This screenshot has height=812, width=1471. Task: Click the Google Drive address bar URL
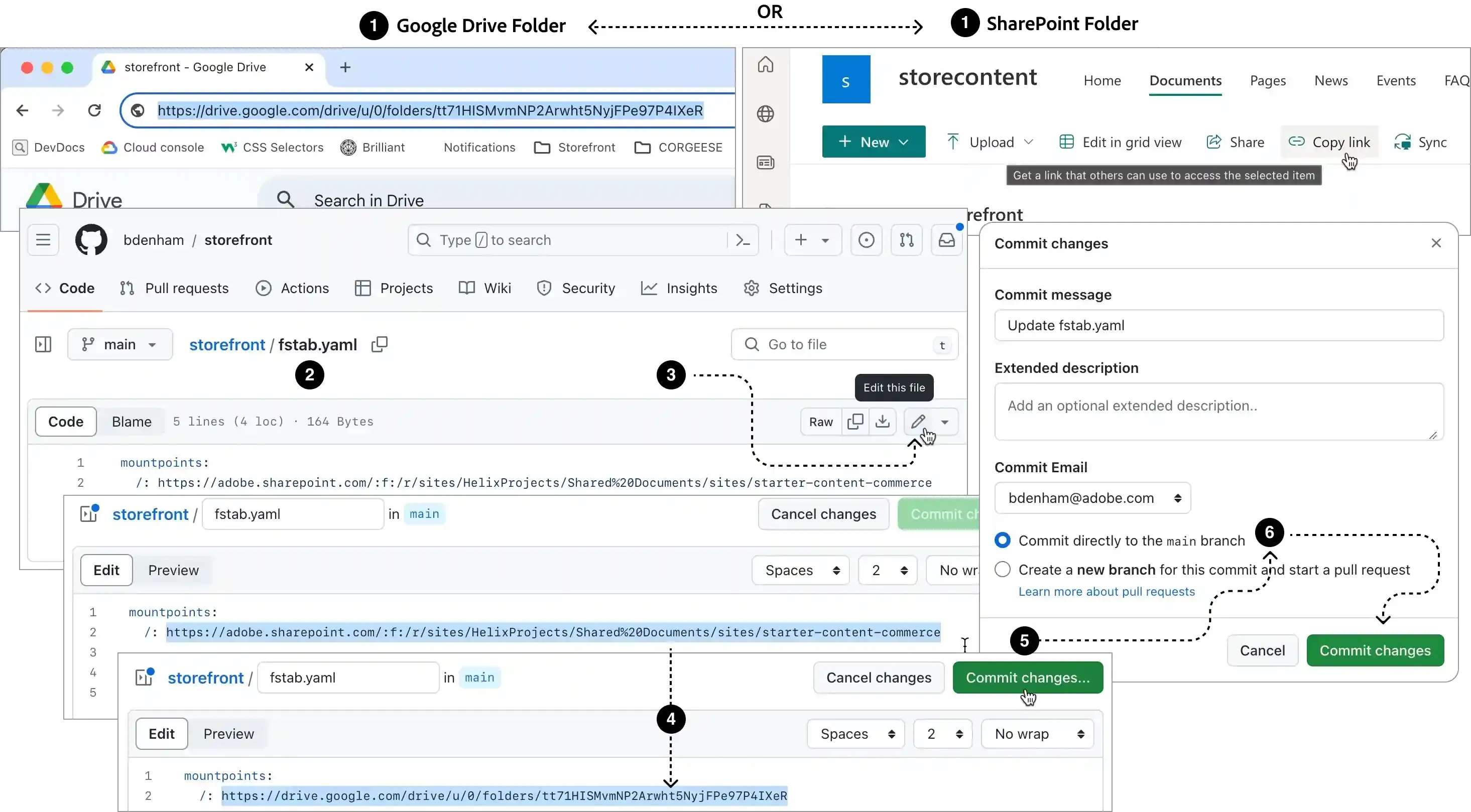(x=430, y=110)
